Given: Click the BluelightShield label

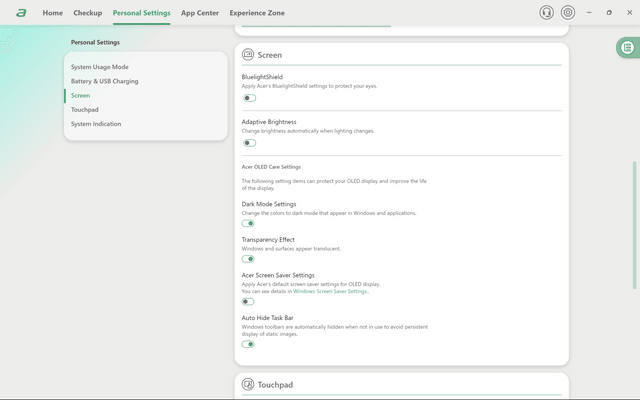Looking at the screenshot, I should click(262, 77).
